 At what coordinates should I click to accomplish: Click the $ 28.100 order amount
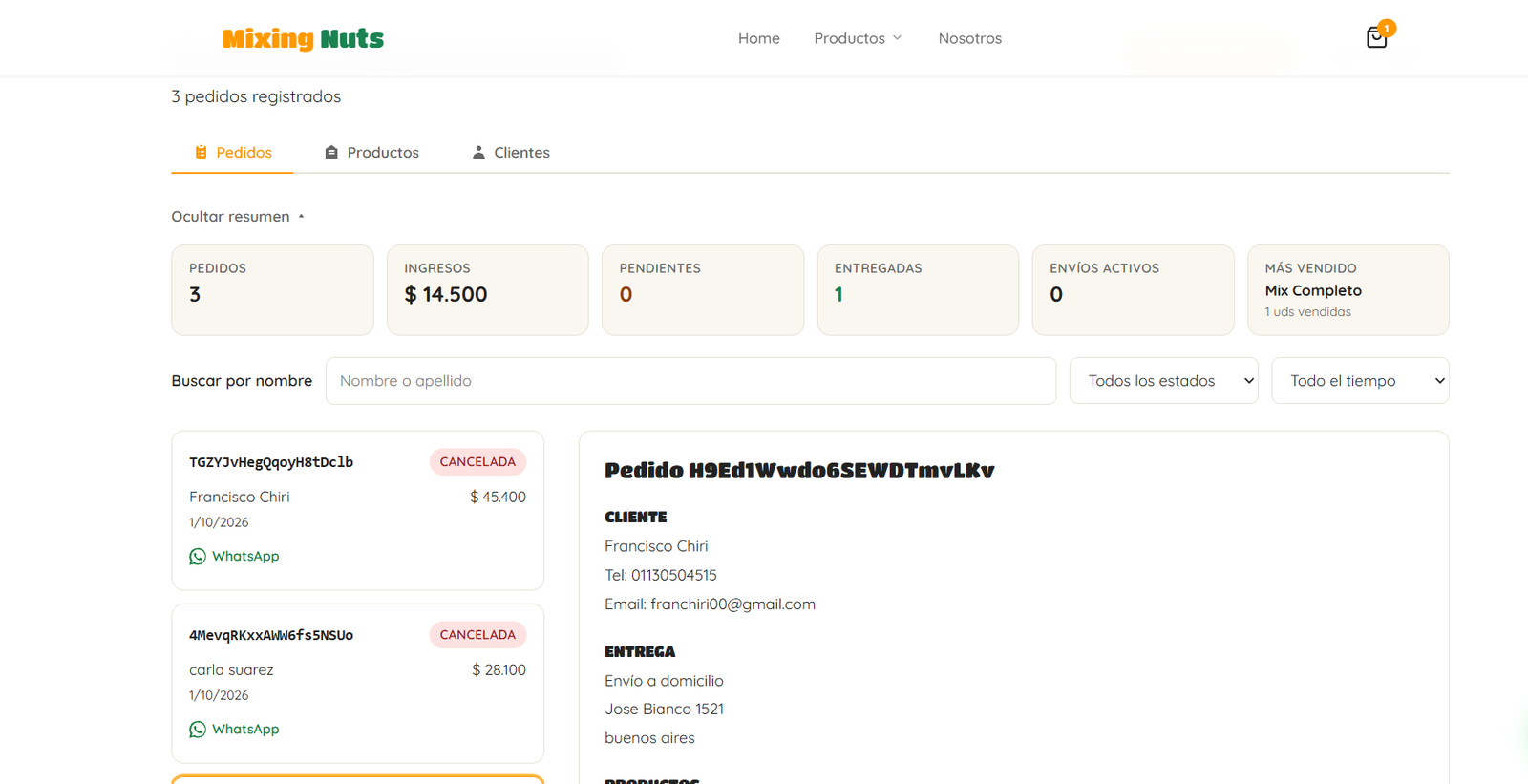click(499, 670)
